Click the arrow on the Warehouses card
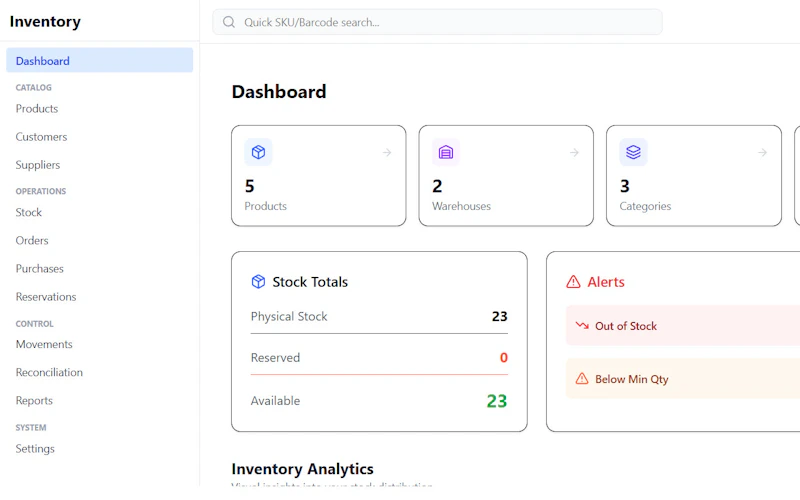The width and height of the screenshot is (800, 500). pyautogui.click(x=574, y=152)
